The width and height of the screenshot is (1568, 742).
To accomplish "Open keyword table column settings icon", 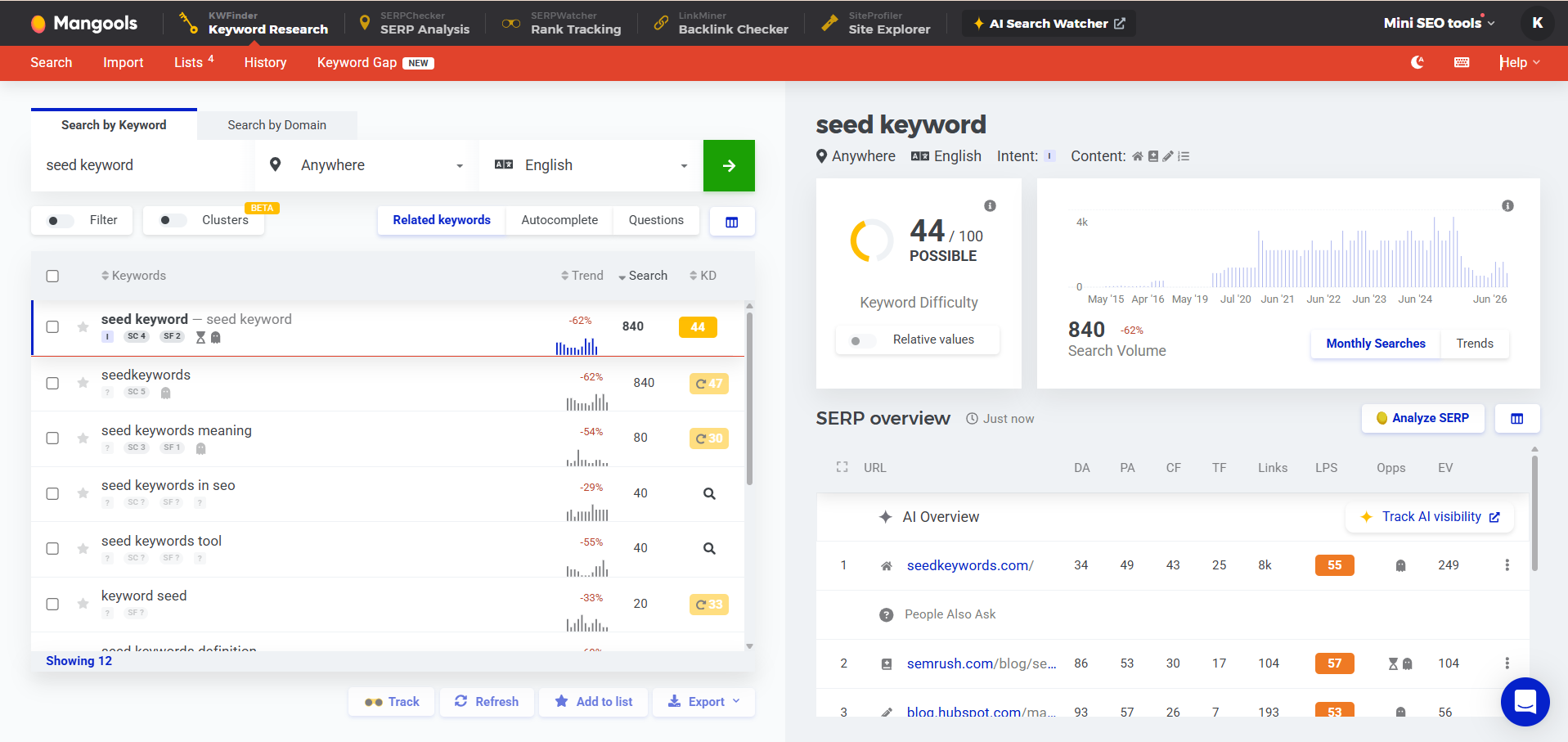I will point(732,222).
